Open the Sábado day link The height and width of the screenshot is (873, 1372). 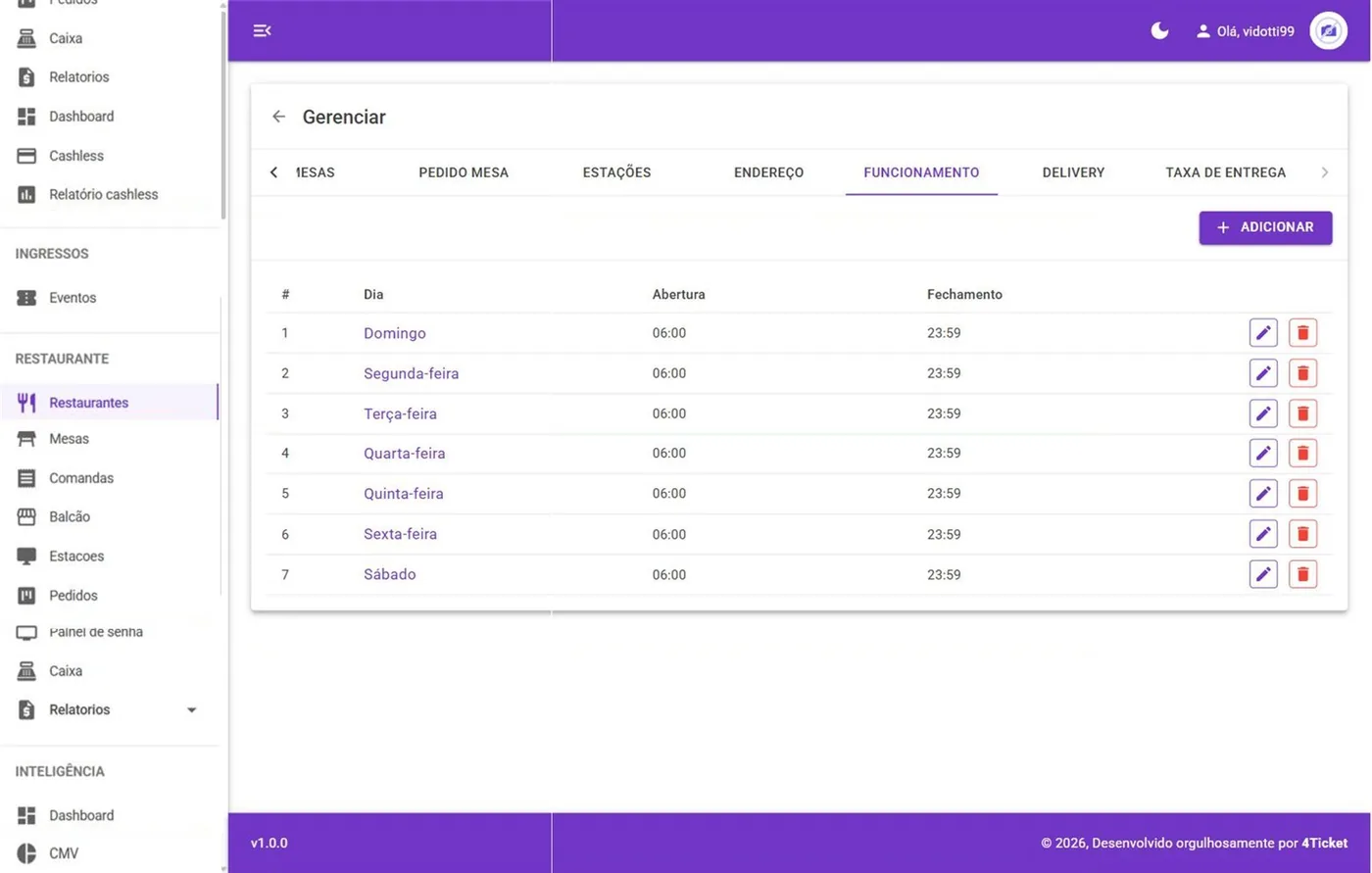point(390,574)
